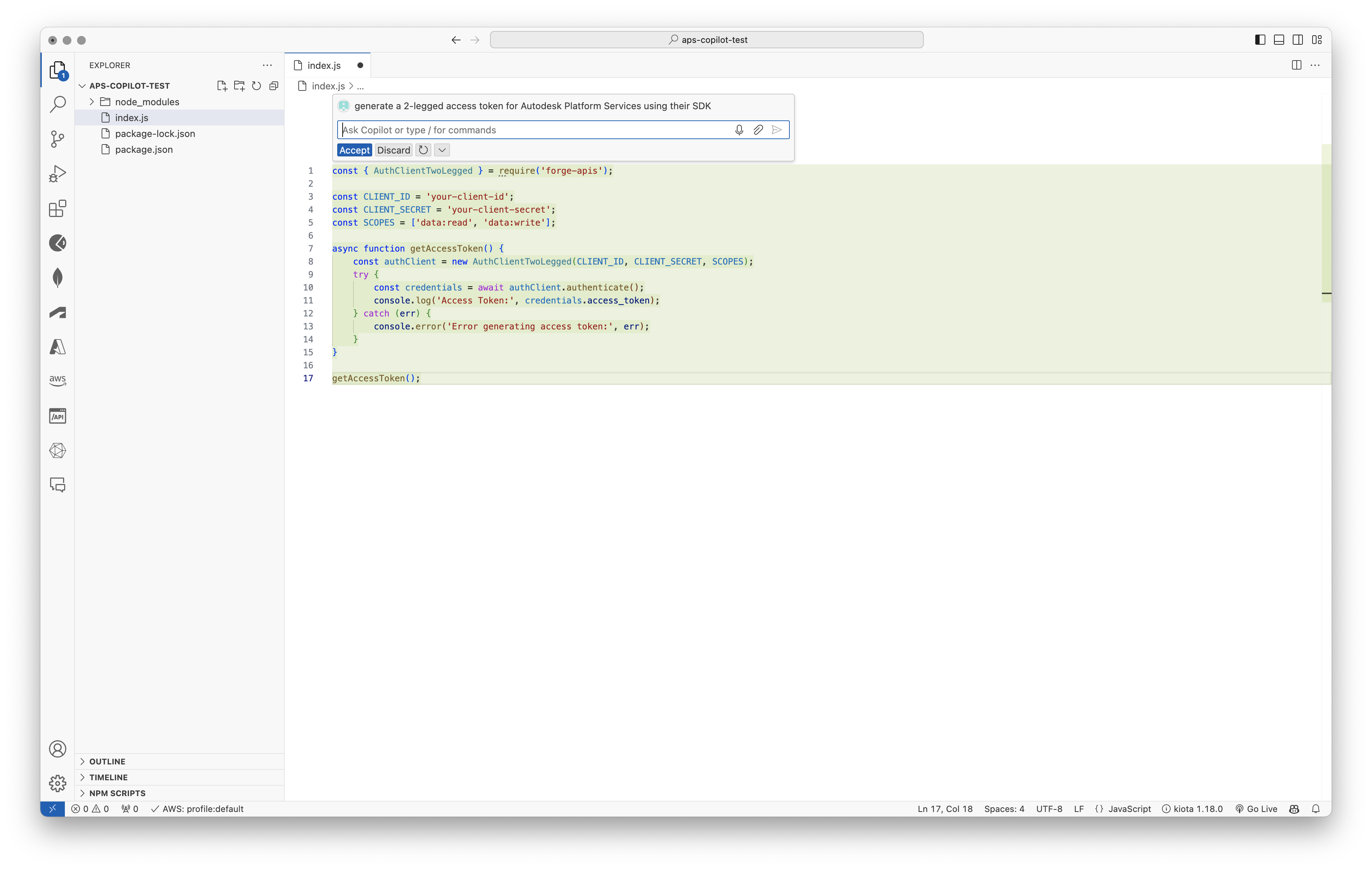Attach context using the paperclip icon
1372x870 pixels.
(x=758, y=129)
